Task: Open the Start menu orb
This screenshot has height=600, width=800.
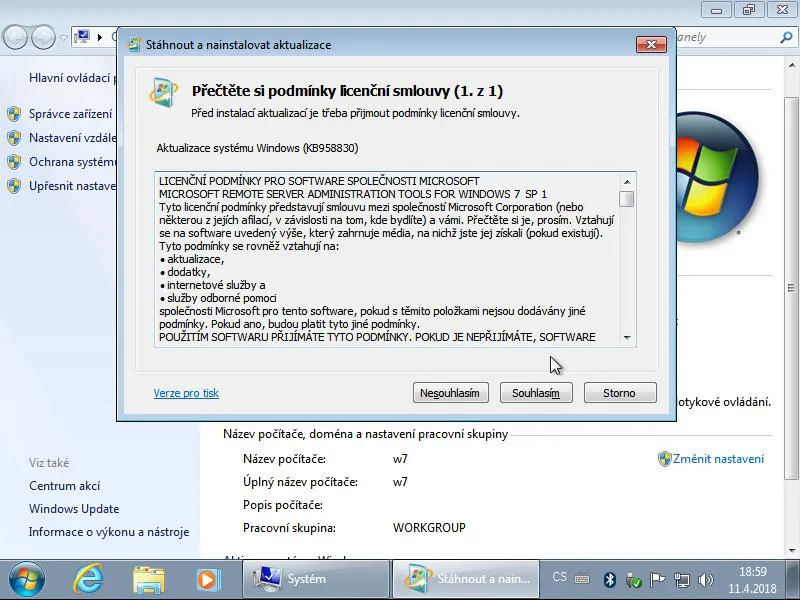Action: (x=27, y=579)
